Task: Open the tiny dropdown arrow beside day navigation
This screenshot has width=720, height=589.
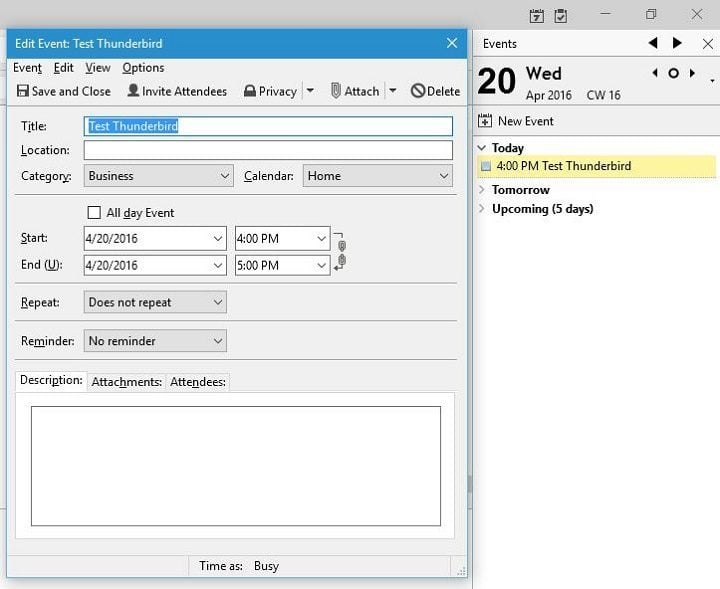Action: point(712,81)
